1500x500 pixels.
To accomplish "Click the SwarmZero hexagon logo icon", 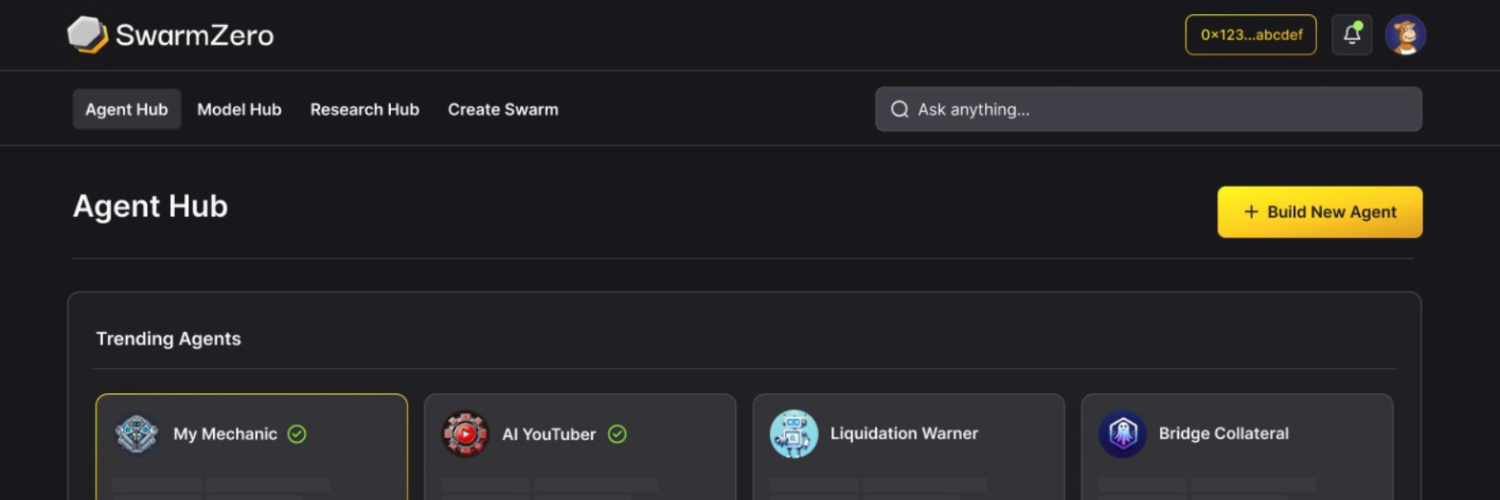I will (87, 35).
